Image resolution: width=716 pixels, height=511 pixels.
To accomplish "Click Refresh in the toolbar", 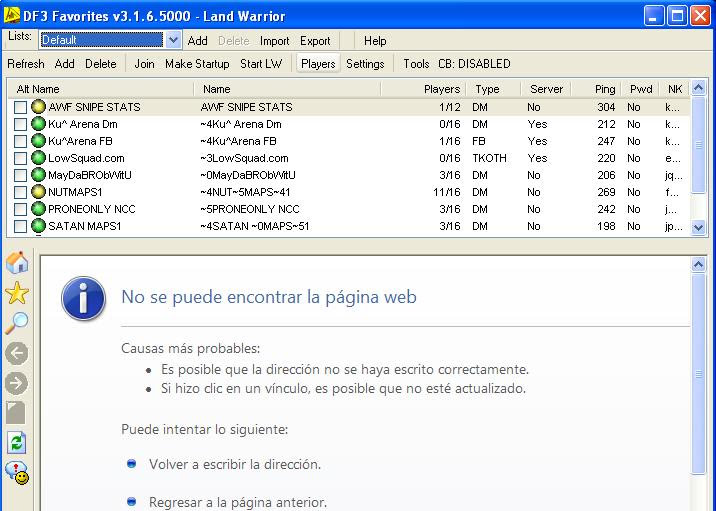I will click(x=26, y=64).
